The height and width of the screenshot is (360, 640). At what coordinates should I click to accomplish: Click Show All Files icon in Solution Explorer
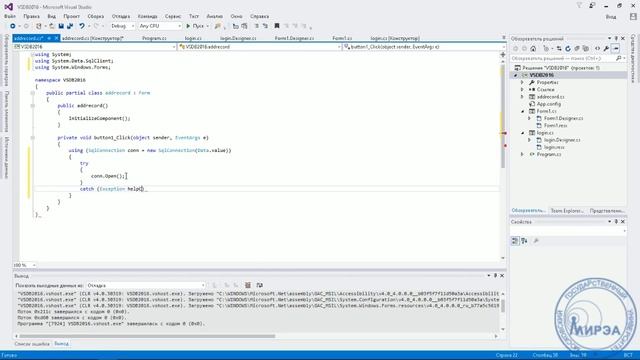point(586,49)
